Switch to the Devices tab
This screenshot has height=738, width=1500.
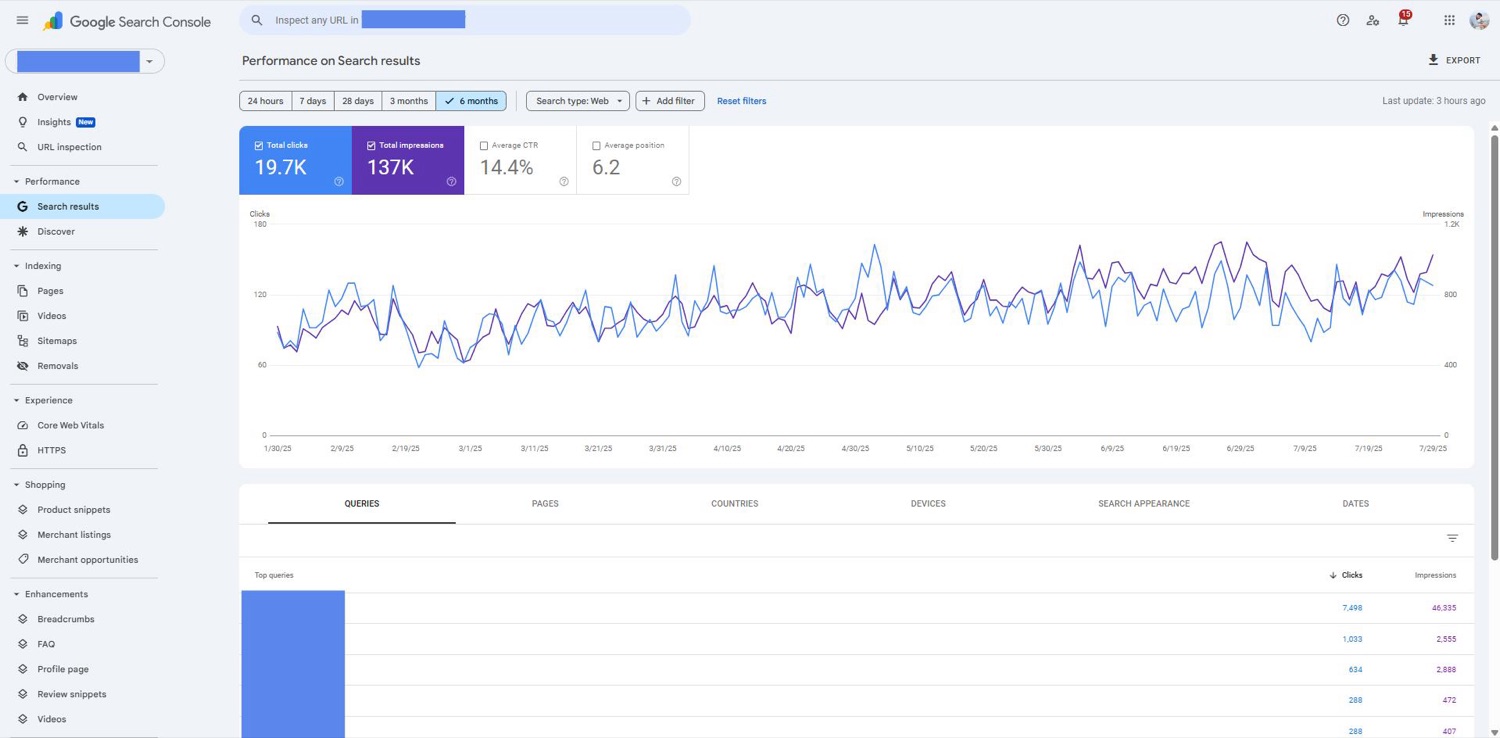coord(928,504)
